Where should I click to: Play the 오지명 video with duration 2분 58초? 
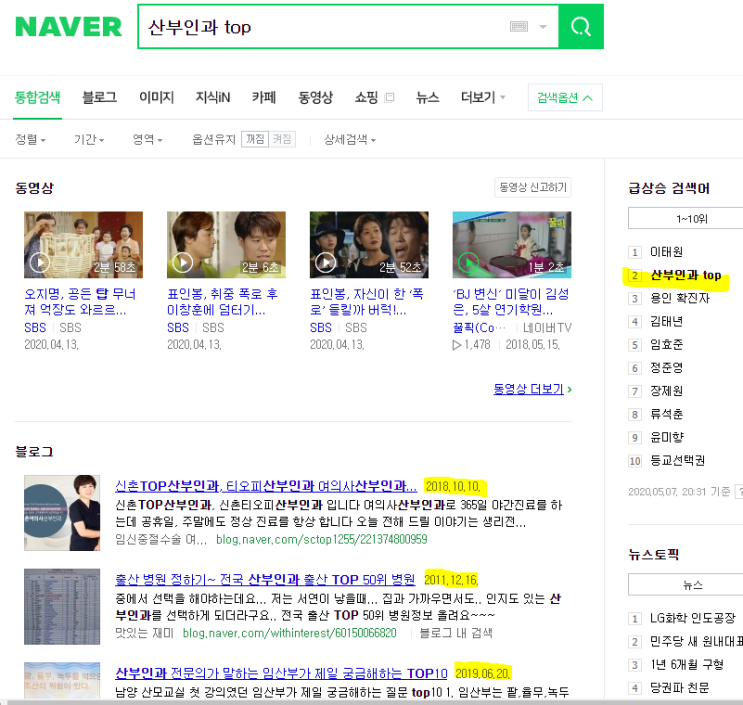coord(83,244)
